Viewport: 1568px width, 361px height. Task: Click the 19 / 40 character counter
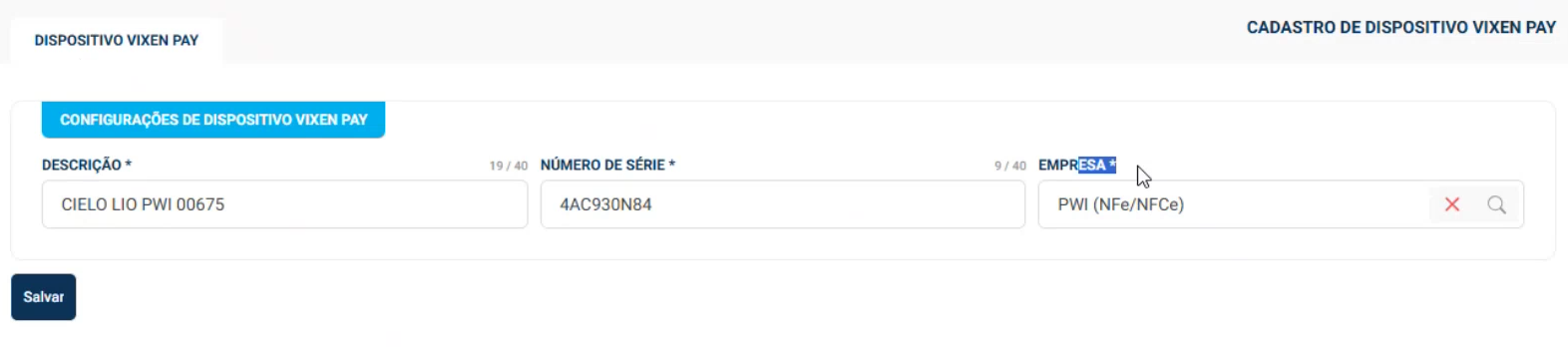point(508,166)
